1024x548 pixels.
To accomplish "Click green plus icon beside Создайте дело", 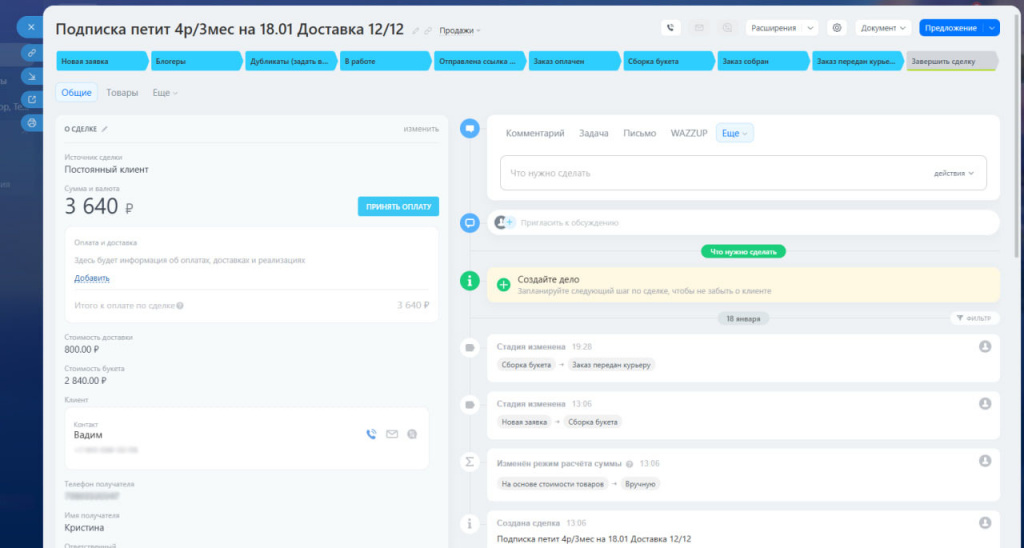I will pyautogui.click(x=503, y=285).
